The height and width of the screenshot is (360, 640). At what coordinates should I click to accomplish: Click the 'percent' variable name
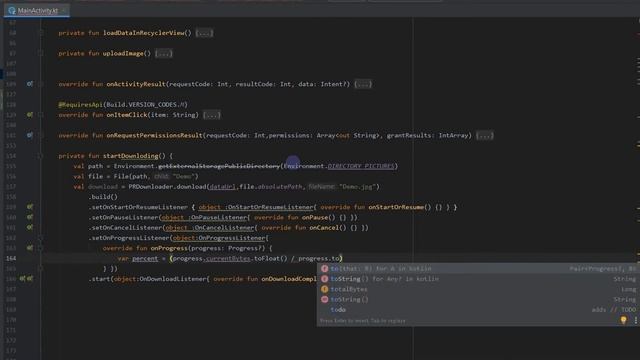click(145, 258)
